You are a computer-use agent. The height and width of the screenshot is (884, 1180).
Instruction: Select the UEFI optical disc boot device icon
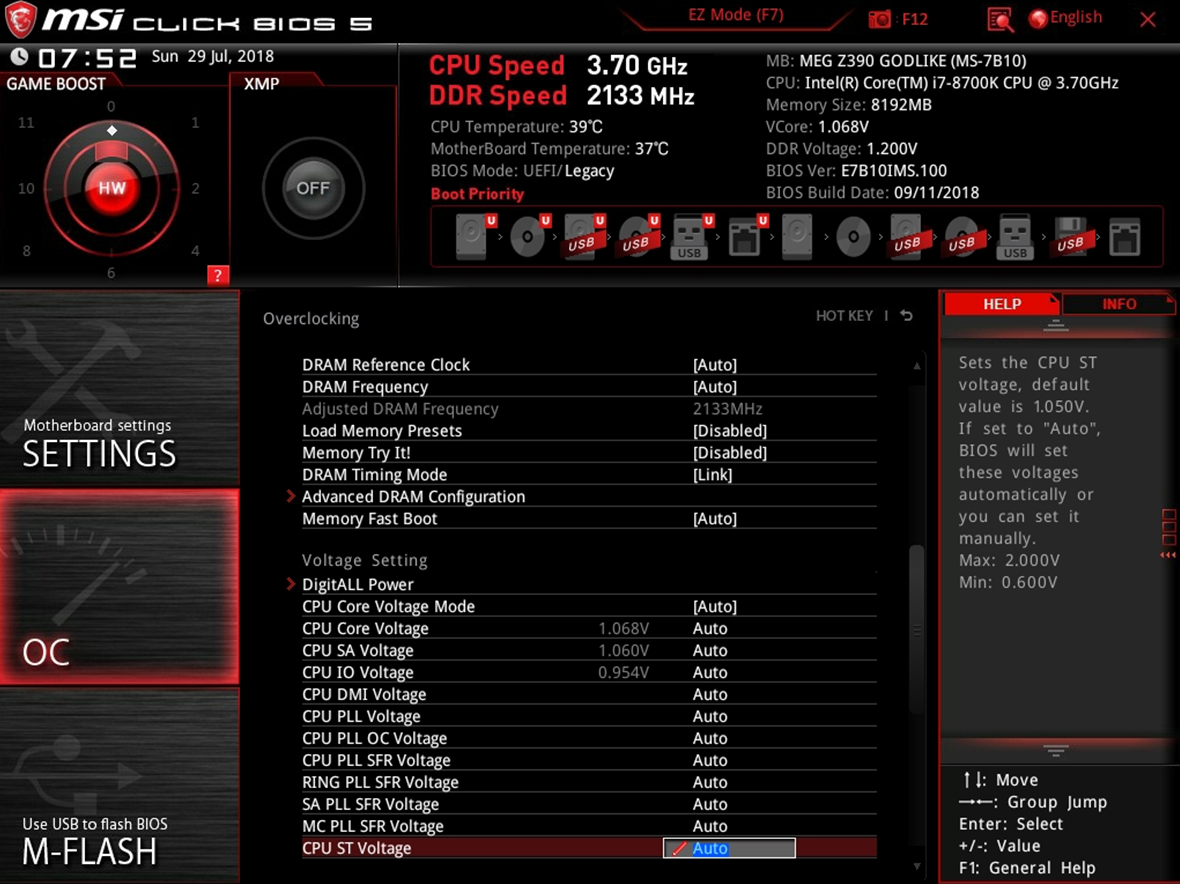click(x=530, y=236)
